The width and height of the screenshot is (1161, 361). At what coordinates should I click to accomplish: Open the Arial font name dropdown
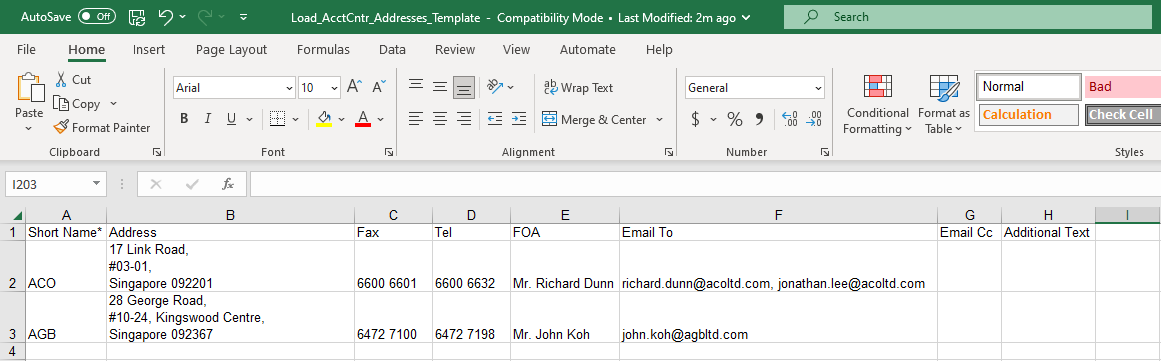click(x=289, y=88)
